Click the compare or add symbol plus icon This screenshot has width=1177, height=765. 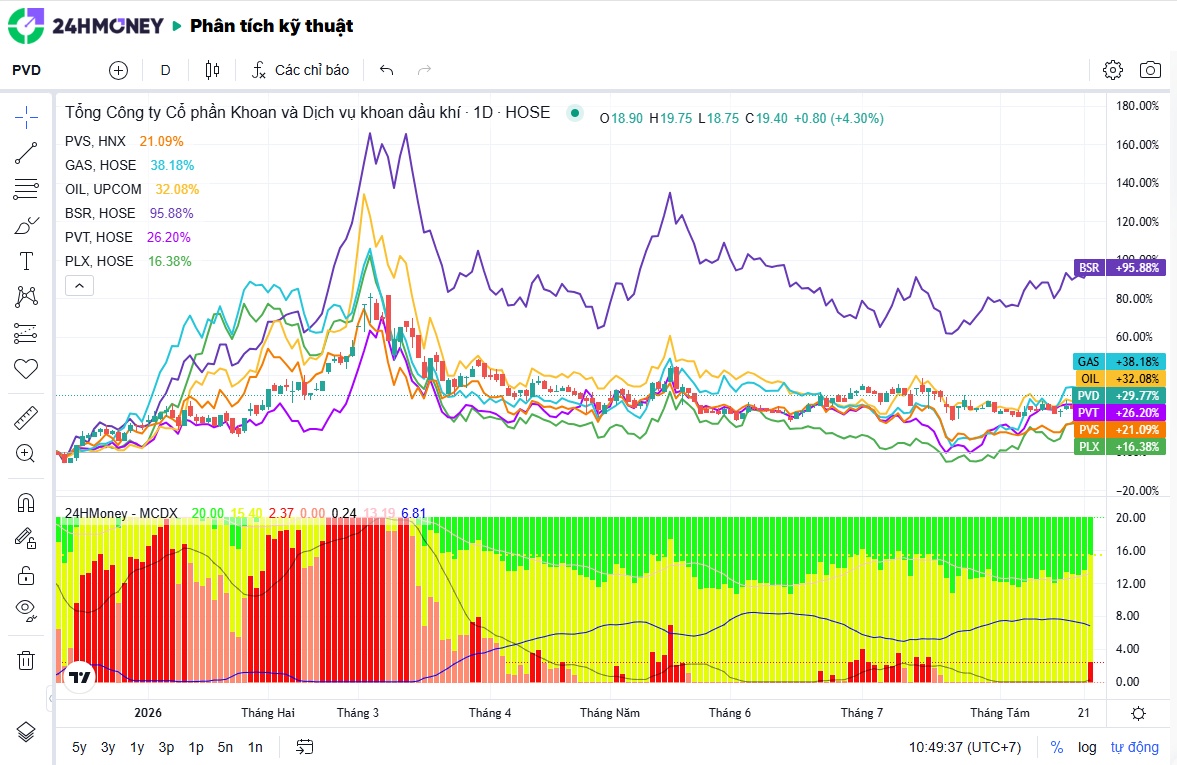click(119, 70)
